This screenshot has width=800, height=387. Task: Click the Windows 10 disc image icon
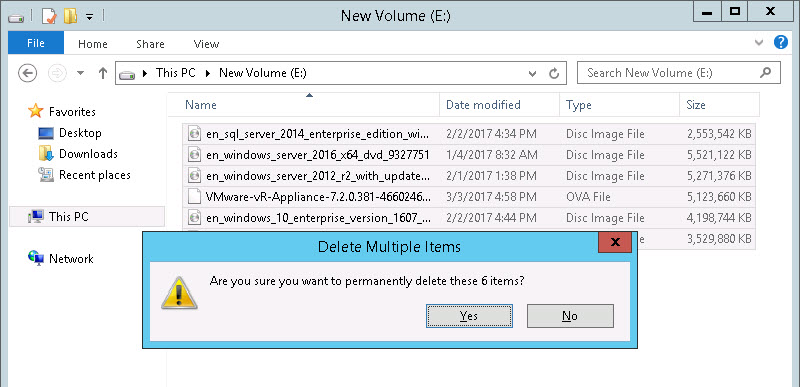(194, 218)
